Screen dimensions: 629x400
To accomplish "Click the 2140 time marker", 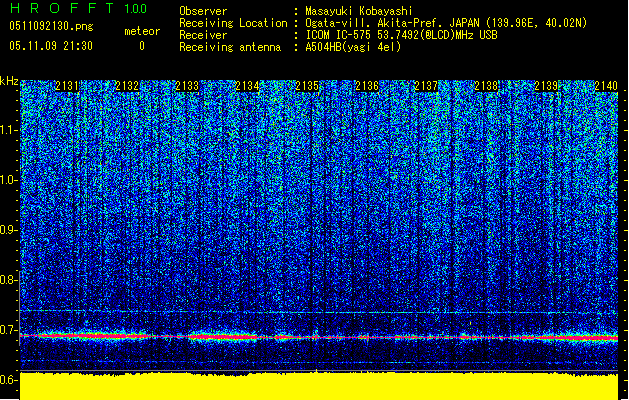I will [x=606, y=86].
